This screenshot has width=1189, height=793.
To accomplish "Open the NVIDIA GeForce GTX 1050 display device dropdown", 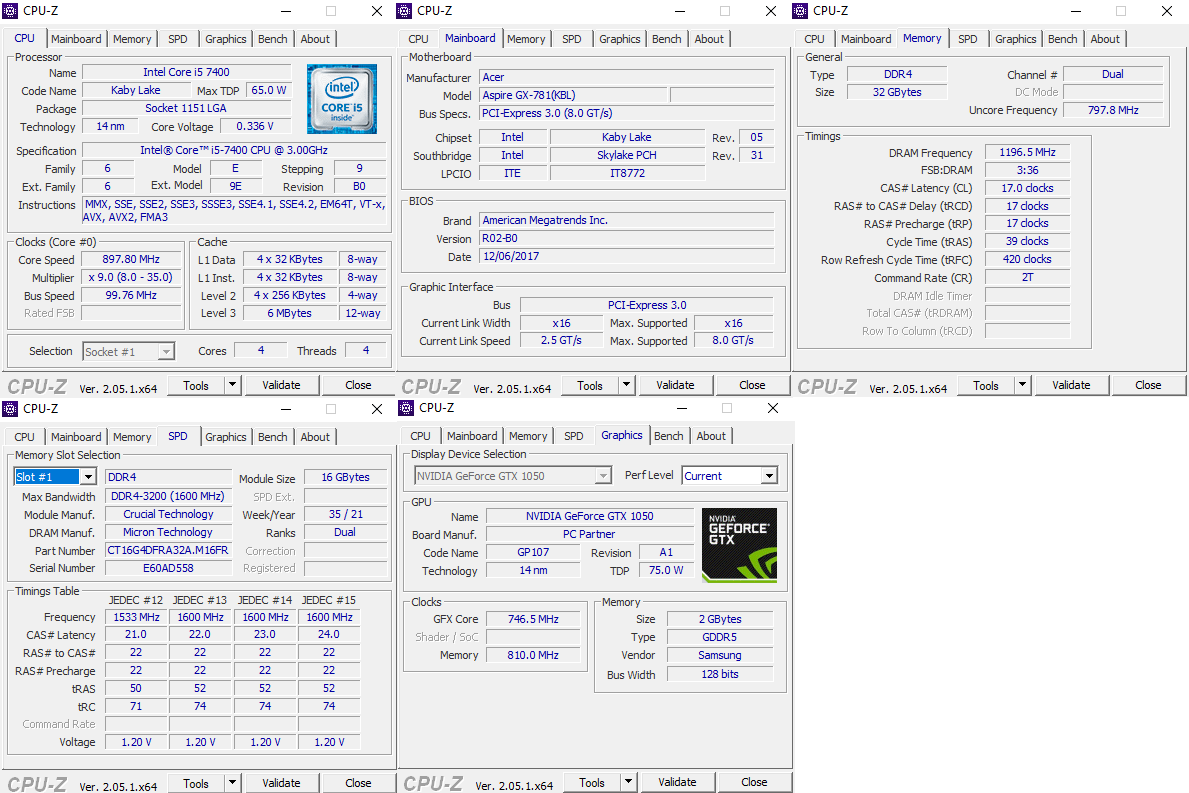I will click(603, 476).
